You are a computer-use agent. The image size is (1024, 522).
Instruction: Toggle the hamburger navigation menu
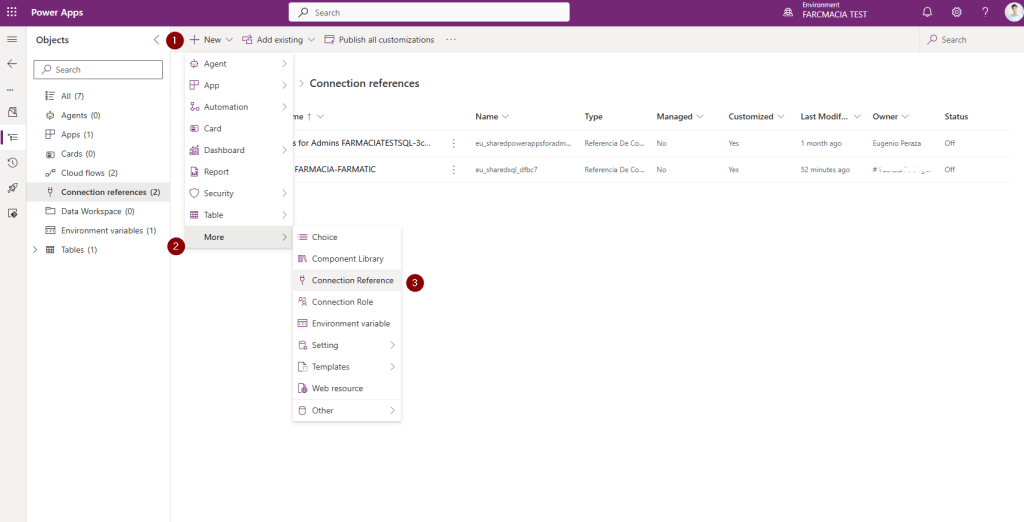point(12,39)
